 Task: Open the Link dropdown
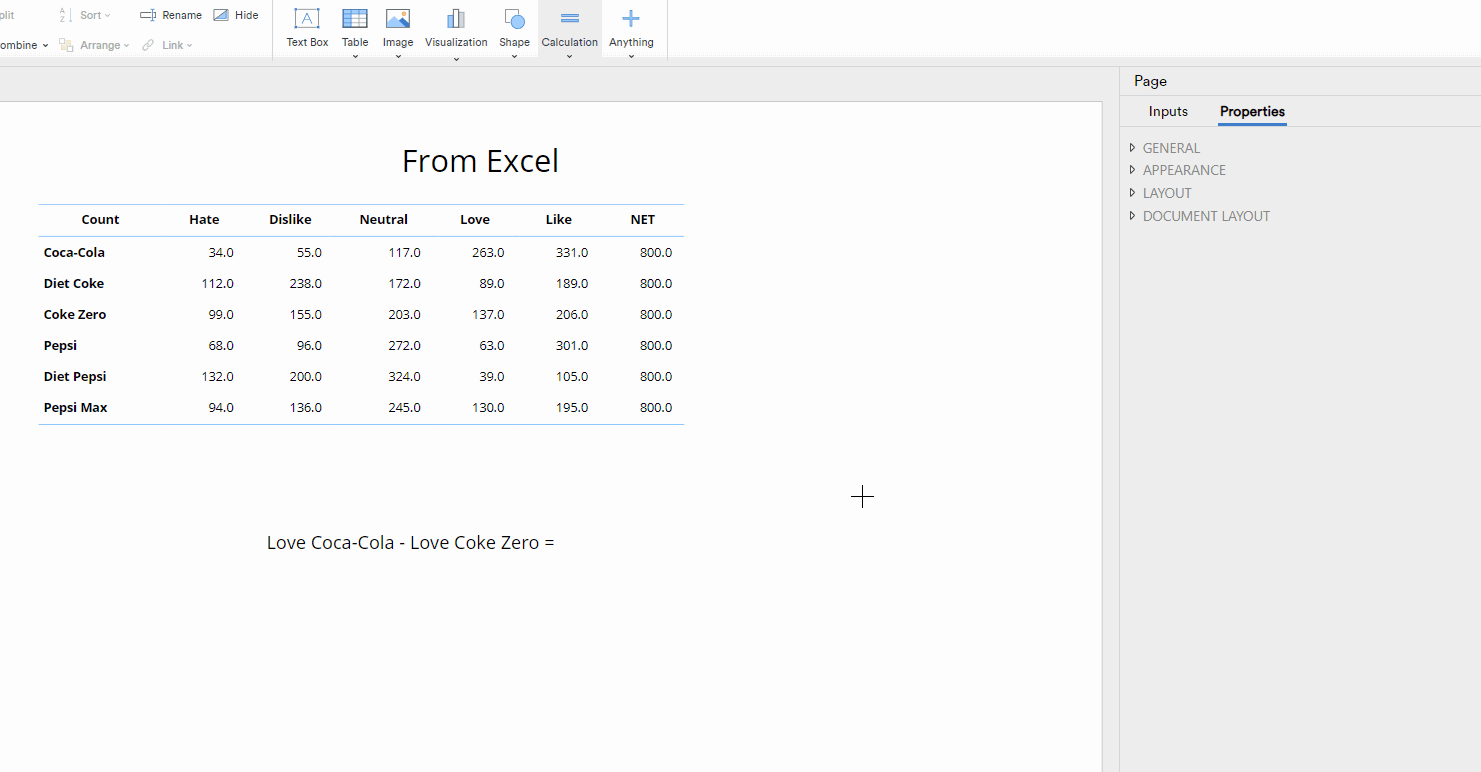167,45
